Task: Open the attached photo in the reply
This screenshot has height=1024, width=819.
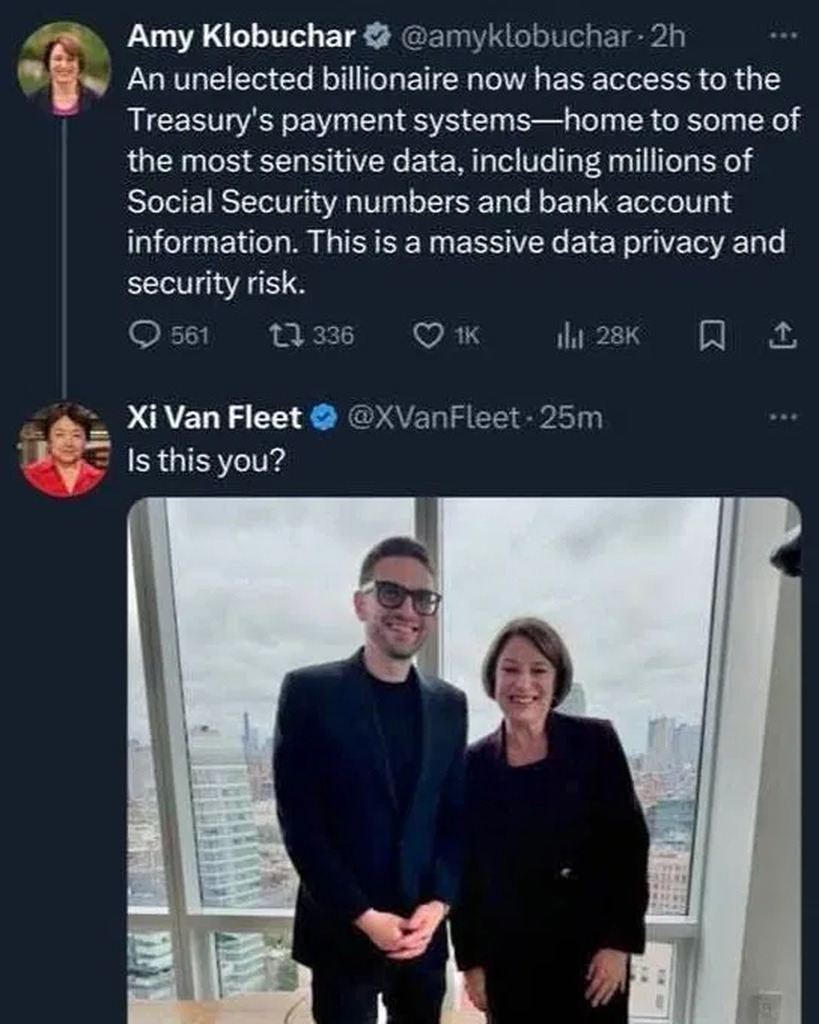Action: 464,760
